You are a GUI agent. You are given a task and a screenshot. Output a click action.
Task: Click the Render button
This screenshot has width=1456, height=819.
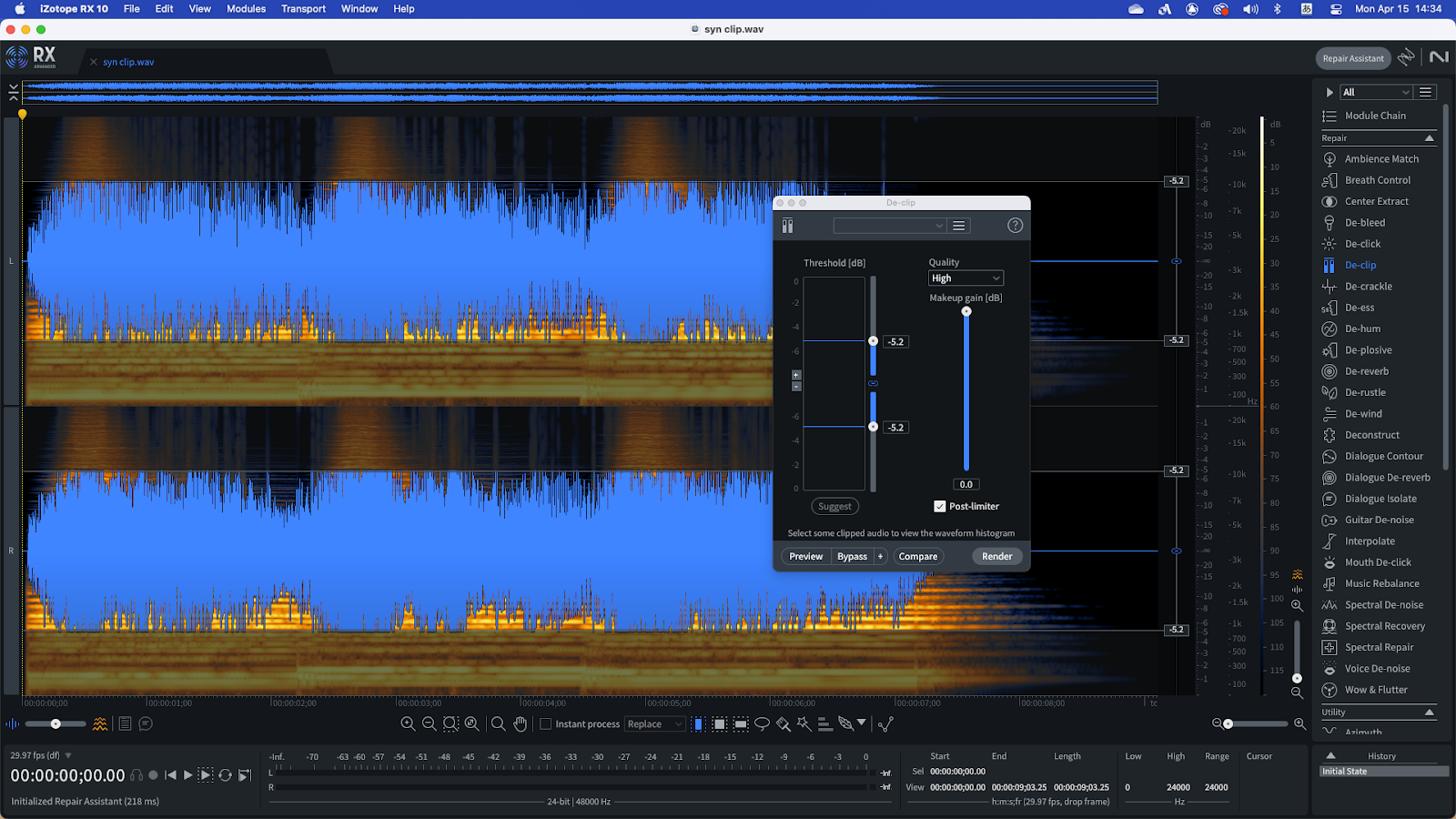(996, 556)
